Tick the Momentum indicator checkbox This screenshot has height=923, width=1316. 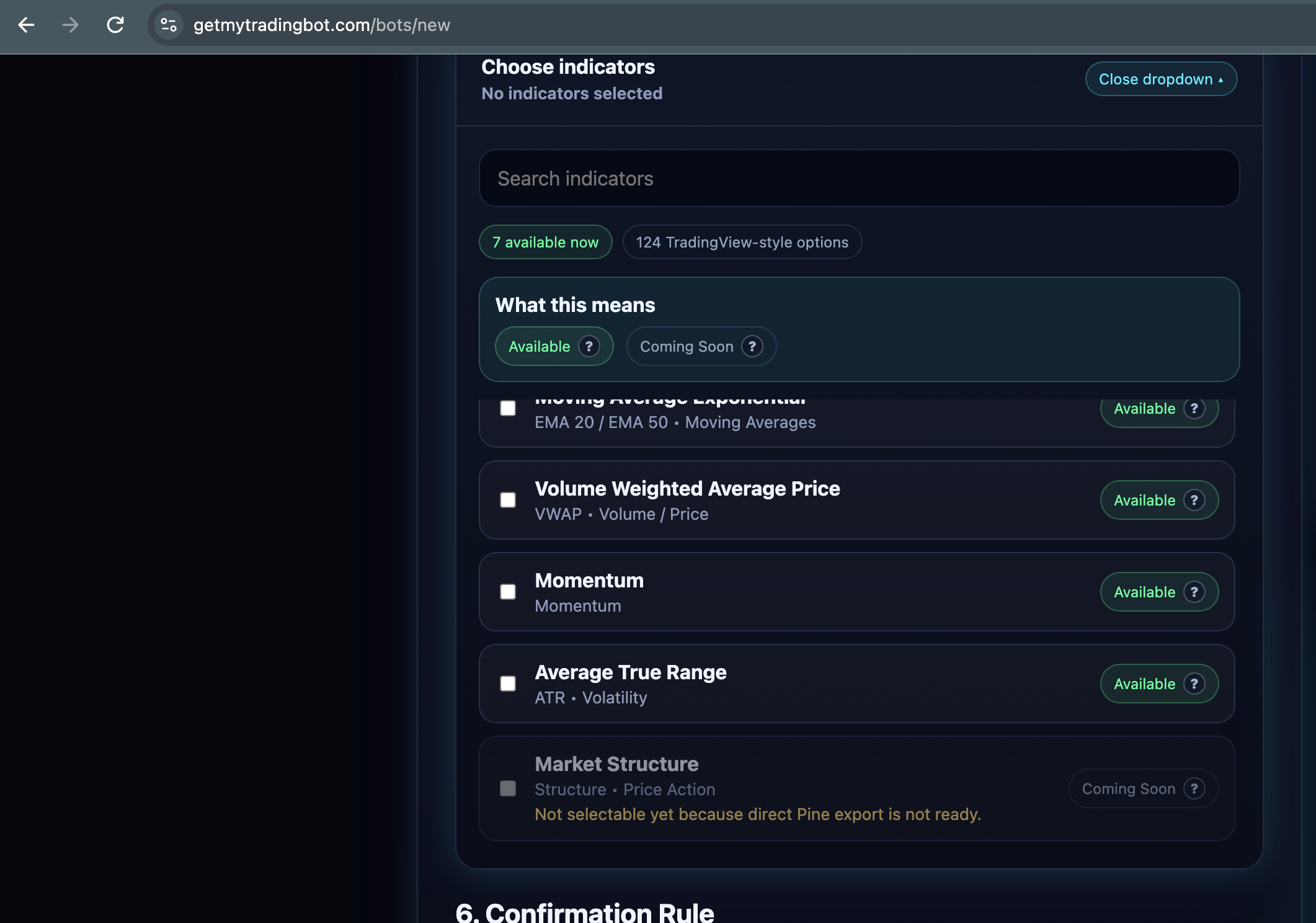(x=508, y=592)
